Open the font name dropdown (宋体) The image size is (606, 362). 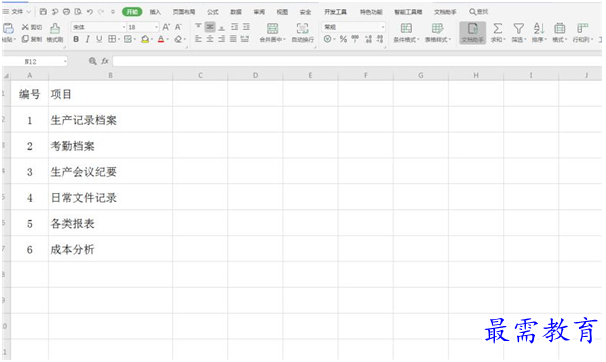tap(124, 27)
